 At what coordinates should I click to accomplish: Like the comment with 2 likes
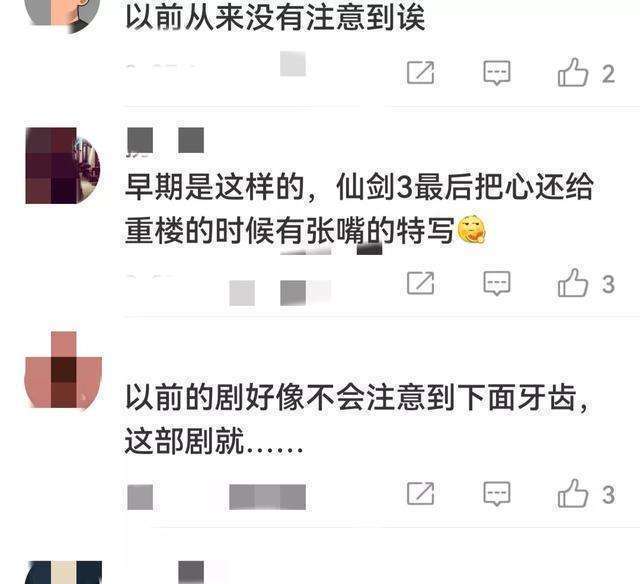tap(573, 73)
